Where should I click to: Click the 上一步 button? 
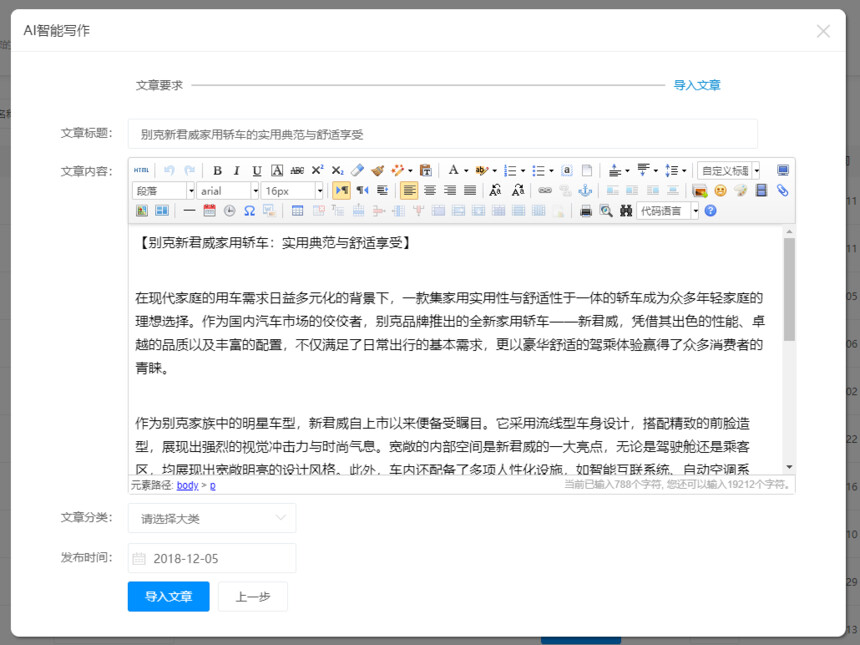coord(253,596)
